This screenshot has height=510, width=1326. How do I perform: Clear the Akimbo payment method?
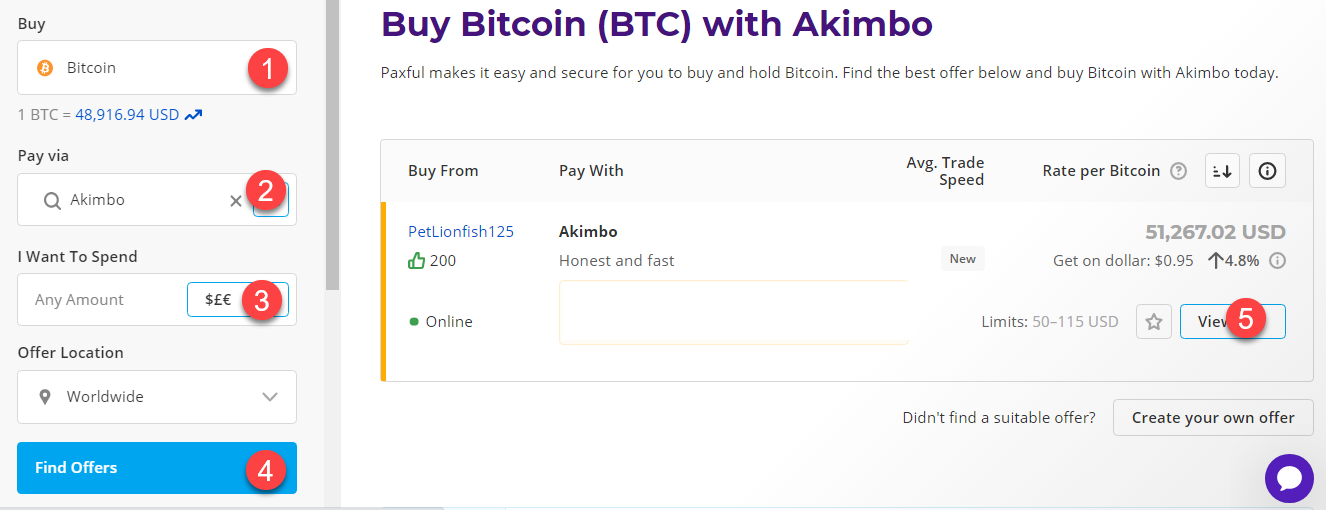coord(236,200)
